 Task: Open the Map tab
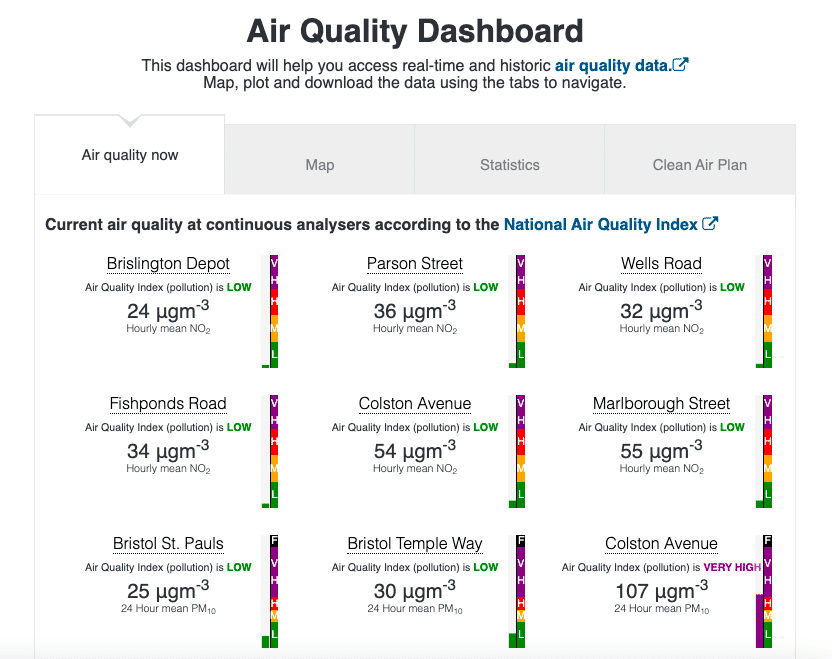320,165
